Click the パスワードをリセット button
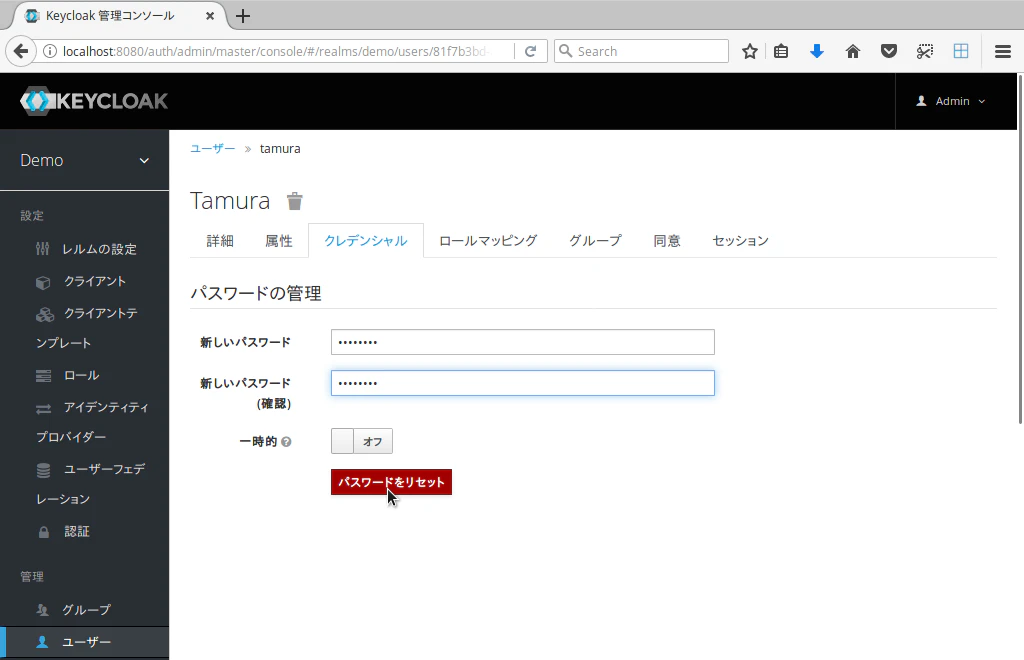Viewport: 1024px width, 660px height. click(391, 482)
